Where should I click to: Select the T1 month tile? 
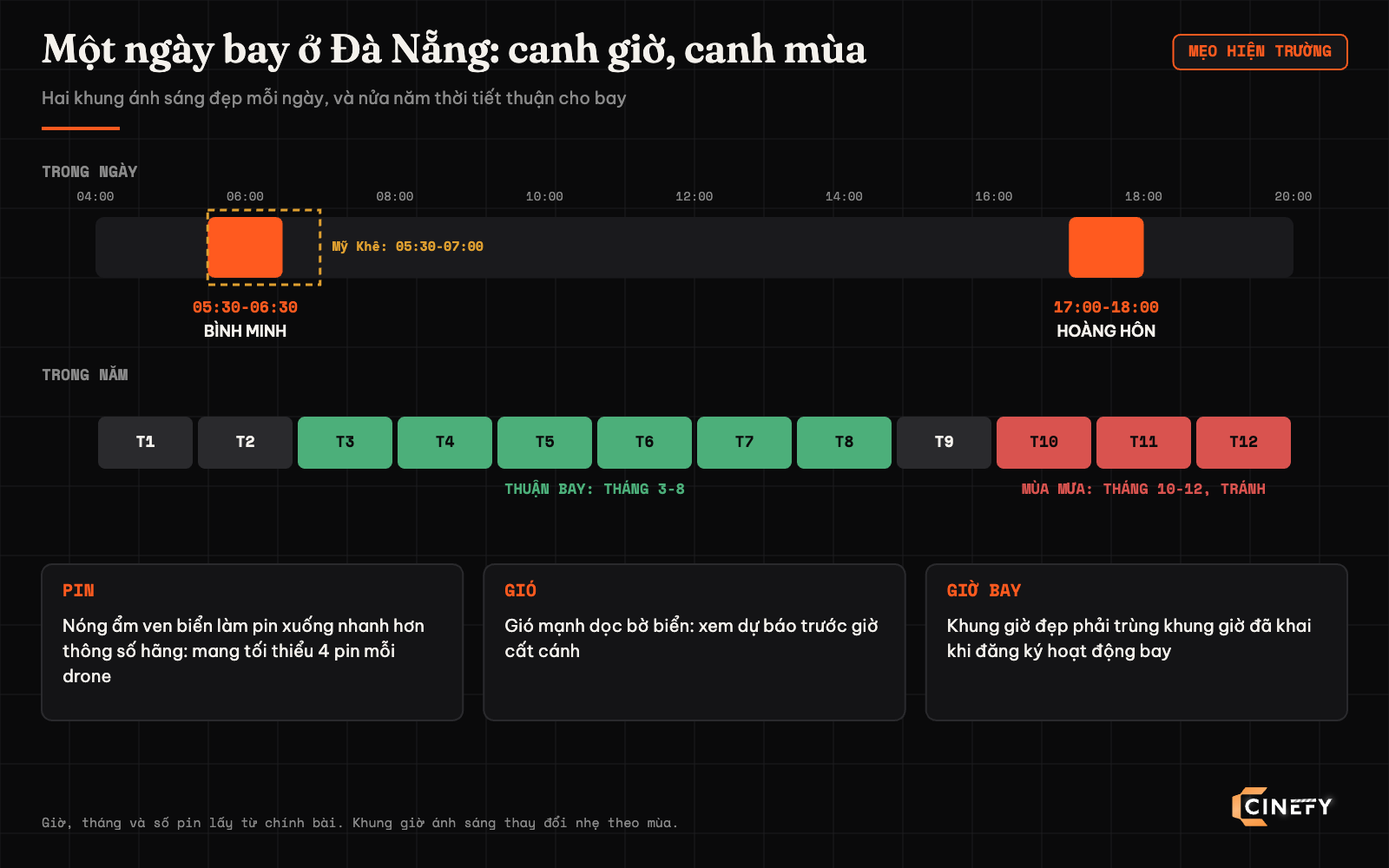pos(145,443)
